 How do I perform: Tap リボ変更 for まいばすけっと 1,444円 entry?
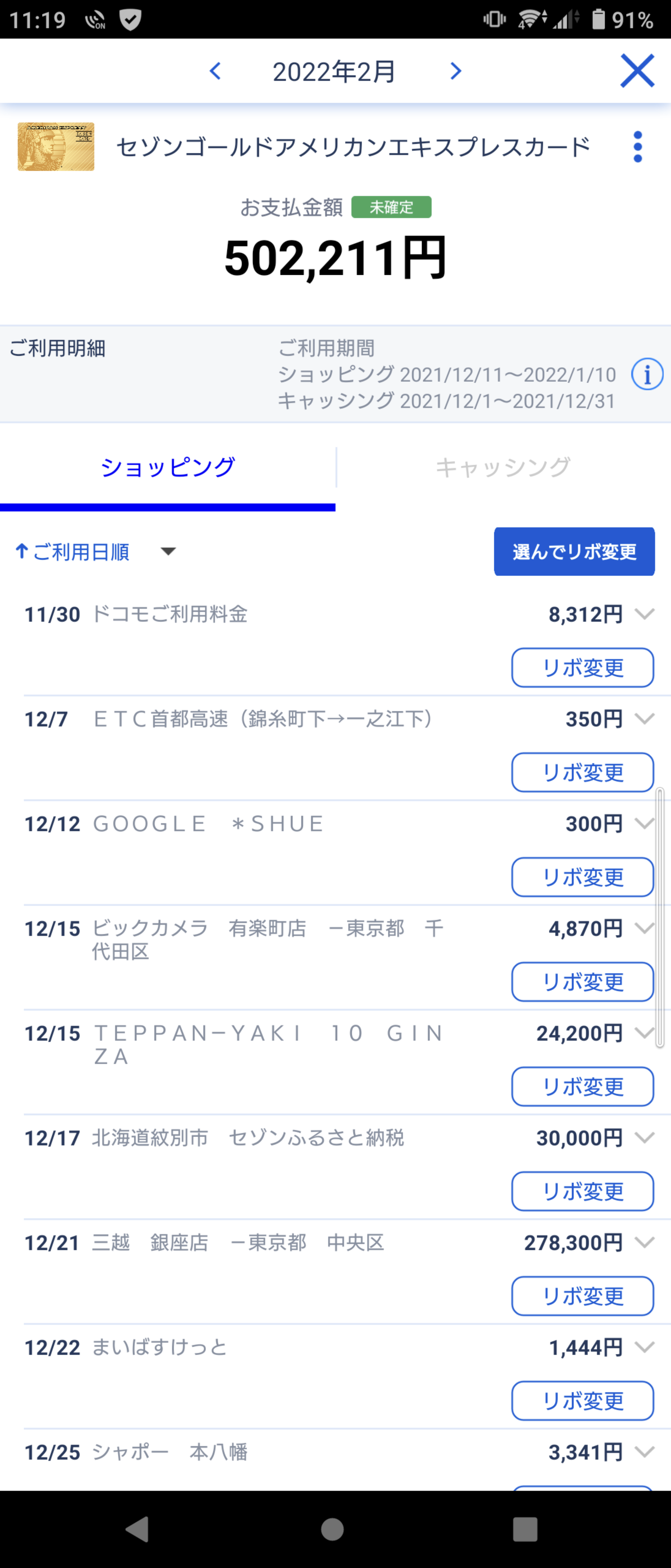point(583,1401)
